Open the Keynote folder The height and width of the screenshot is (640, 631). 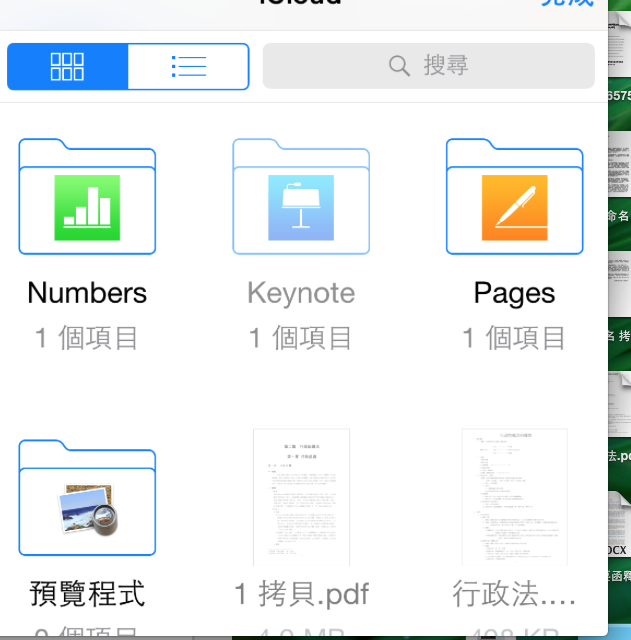(x=301, y=196)
